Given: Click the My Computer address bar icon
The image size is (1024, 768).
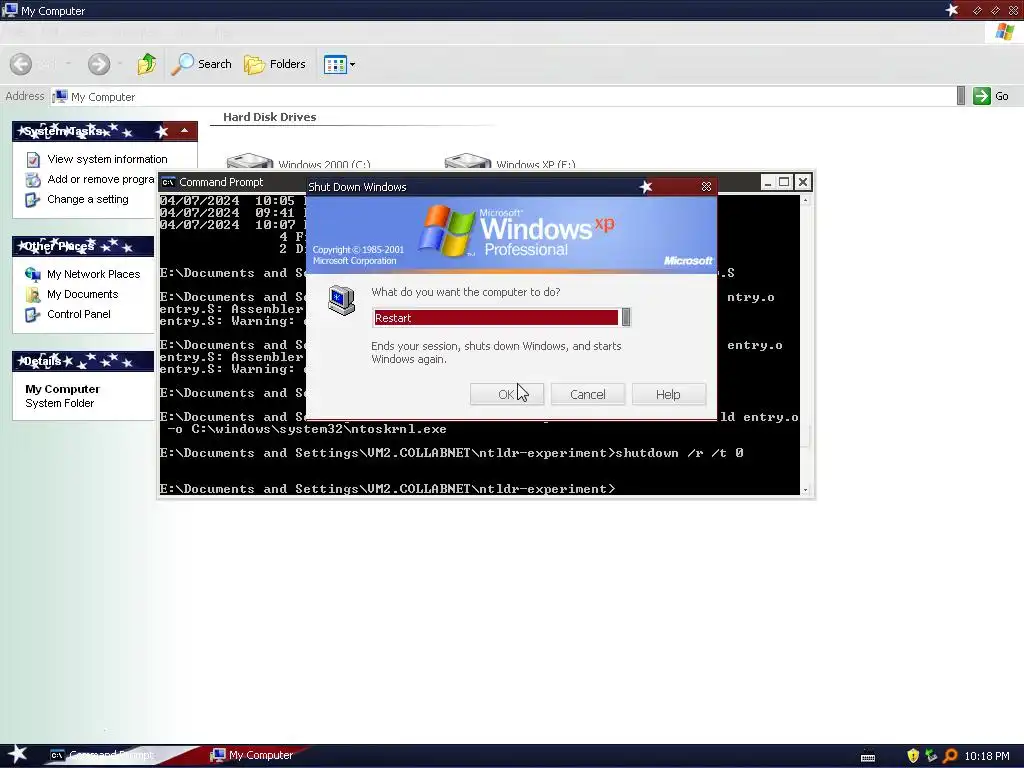Looking at the screenshot, I should click(x=60, y=97).
